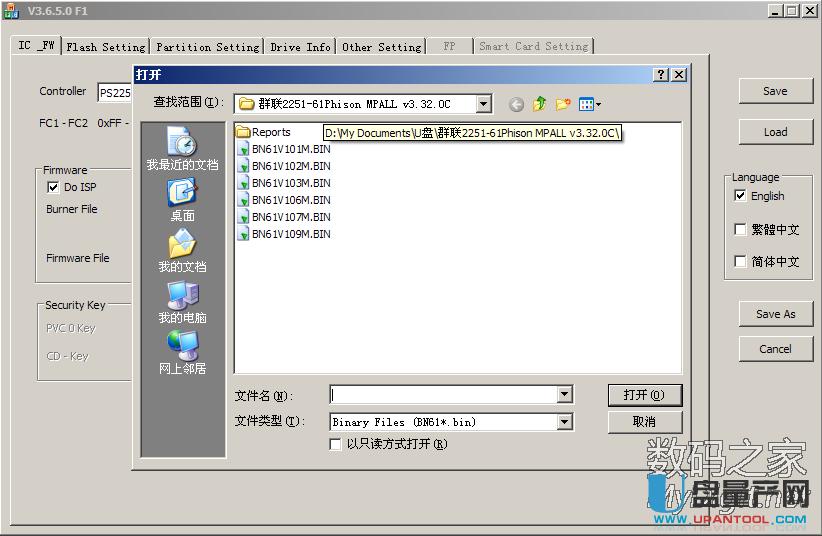Enable open as read-only (以只读方式打开) checkbox
This screenshot has width=822, height=536.
[x=336, y=444]
